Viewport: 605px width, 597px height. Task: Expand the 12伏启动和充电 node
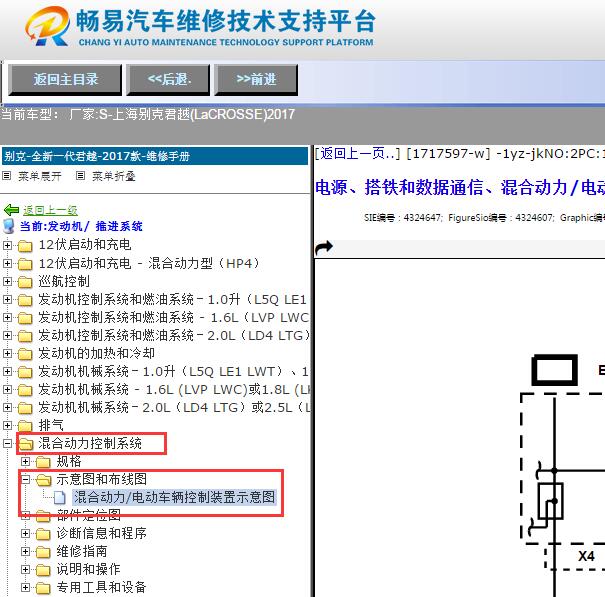coord(7,245)
